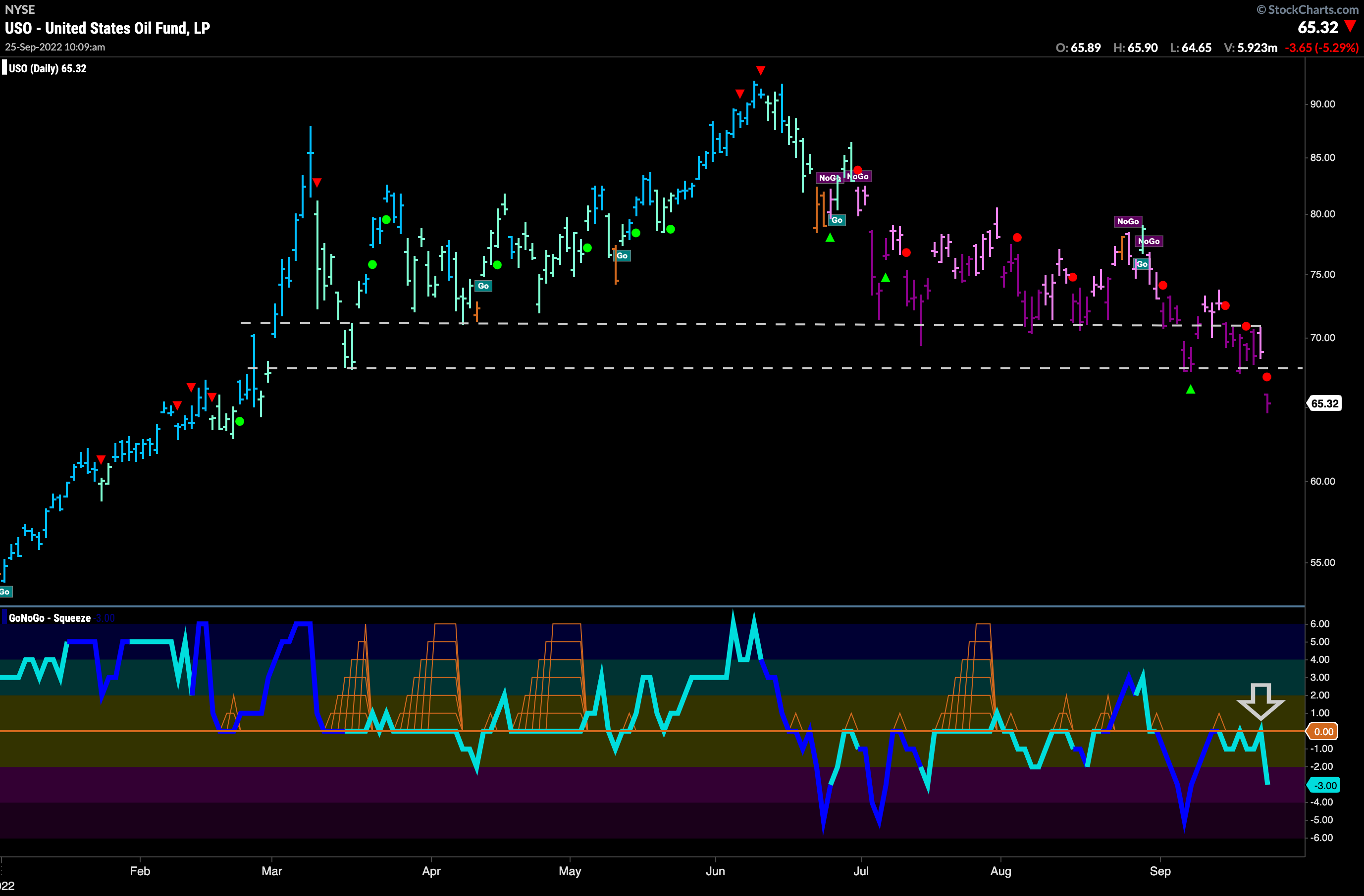Select the May label on the time axis
Viewport: 1364px width, 896px height.
[570, 871]
